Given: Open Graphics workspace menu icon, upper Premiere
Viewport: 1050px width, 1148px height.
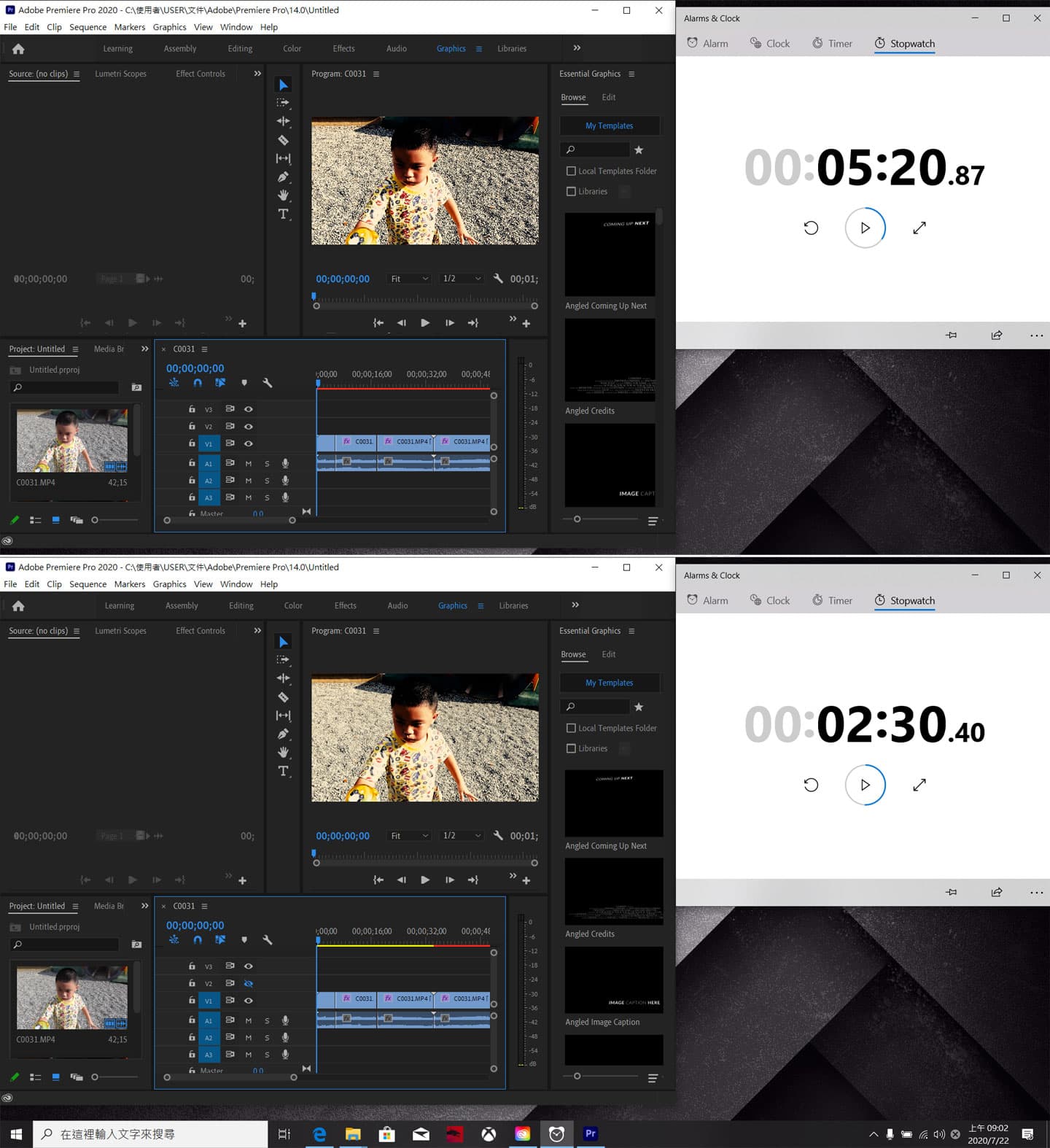Looking at the screenshot, I should click(479, 49).
